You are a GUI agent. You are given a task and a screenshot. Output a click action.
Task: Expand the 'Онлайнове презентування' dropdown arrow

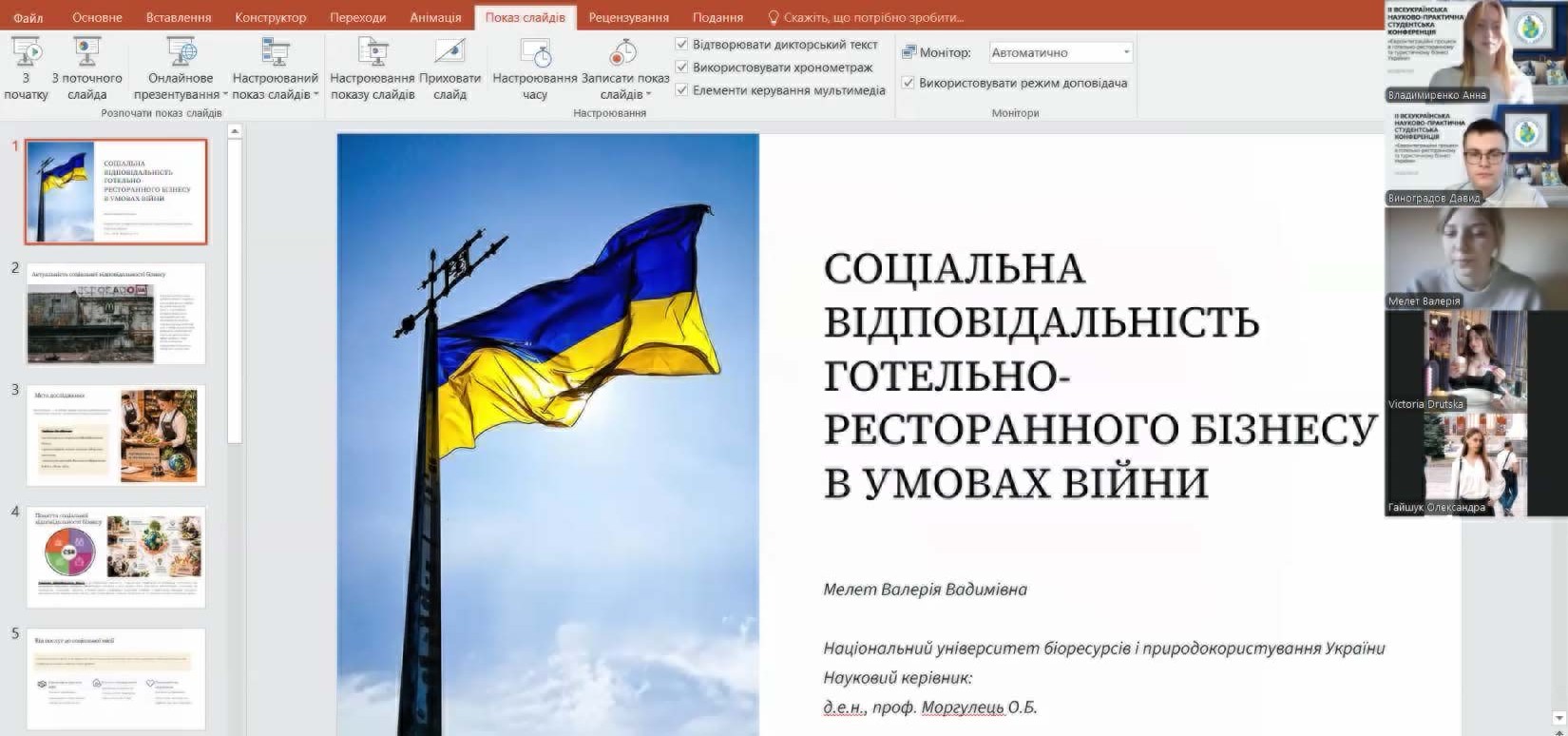225,95
